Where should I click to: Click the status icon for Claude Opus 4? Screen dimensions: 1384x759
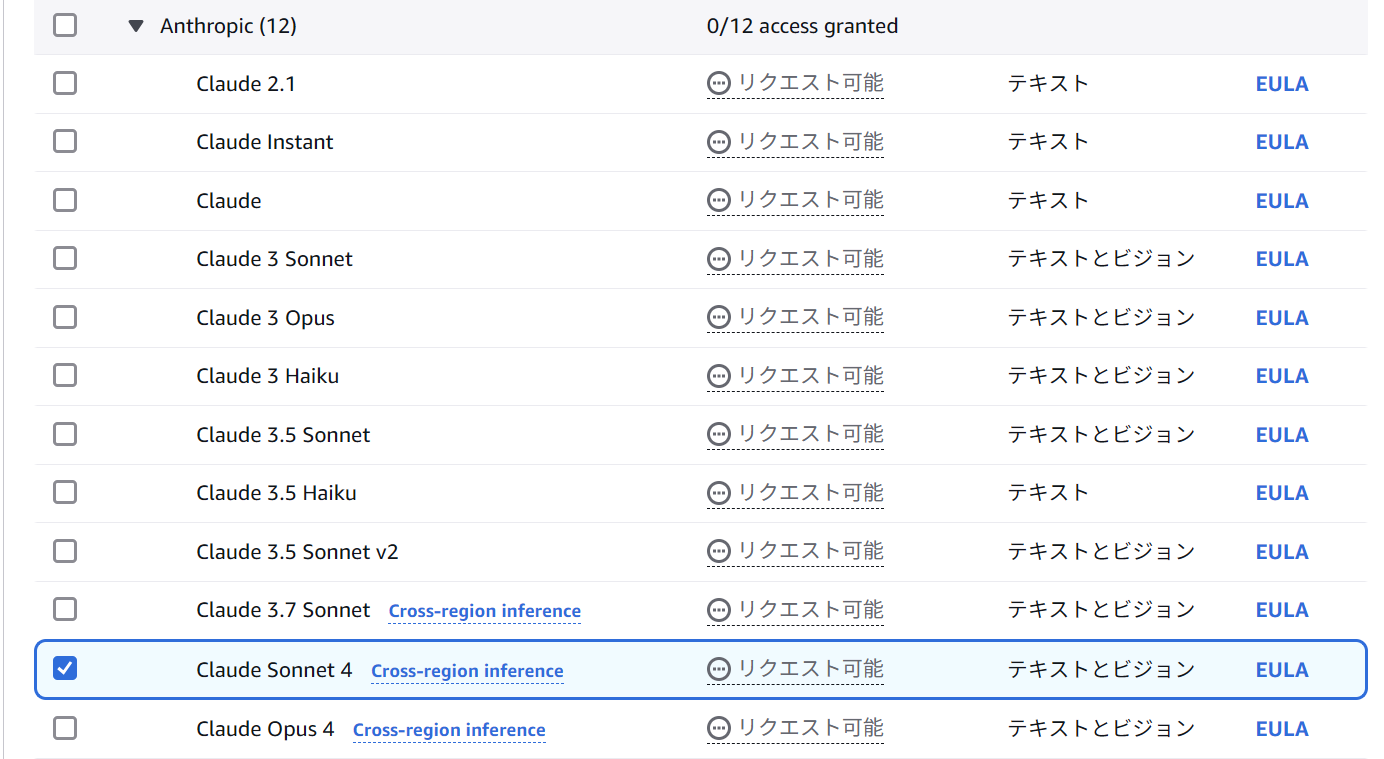tap(719, 729)
